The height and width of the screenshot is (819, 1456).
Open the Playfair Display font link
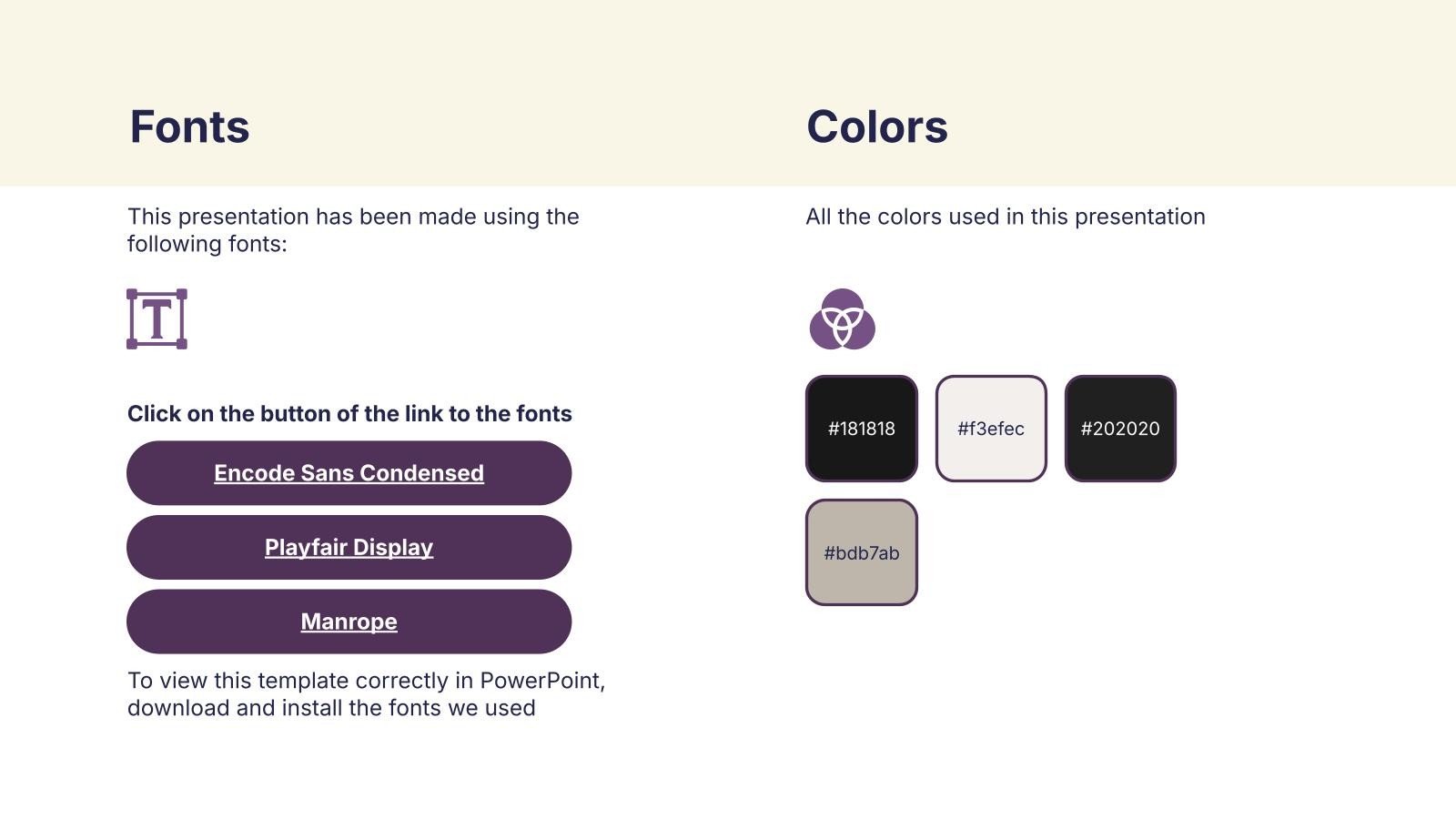click(349, 548)
